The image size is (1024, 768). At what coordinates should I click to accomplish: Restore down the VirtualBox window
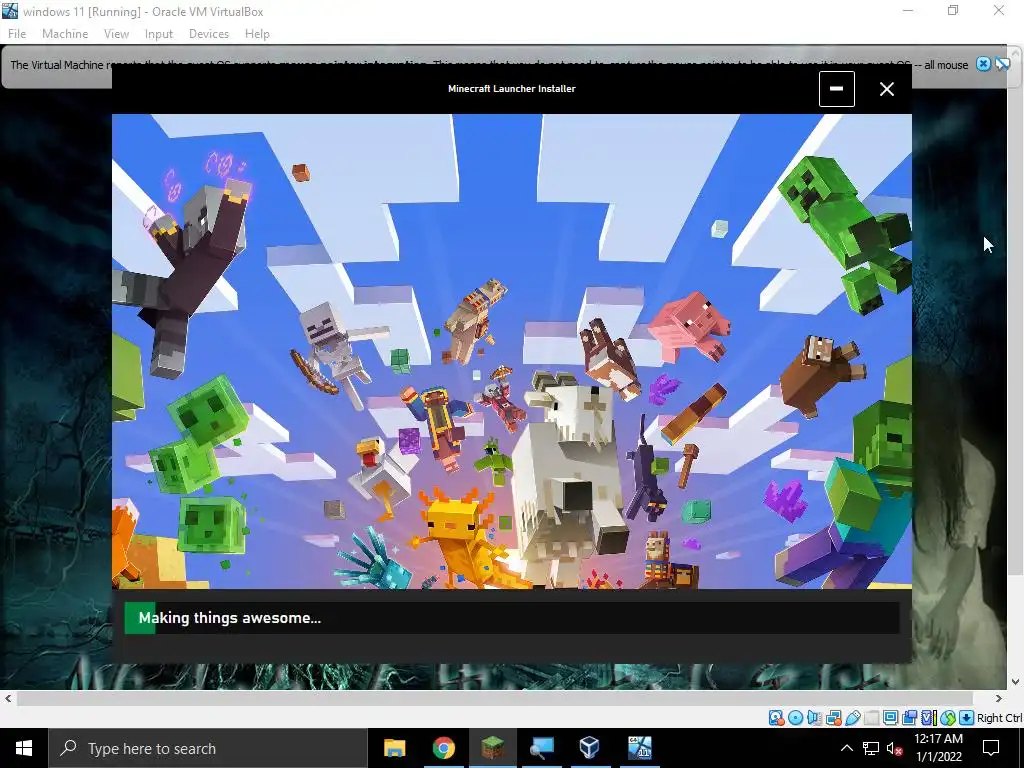tap(953, 11)
